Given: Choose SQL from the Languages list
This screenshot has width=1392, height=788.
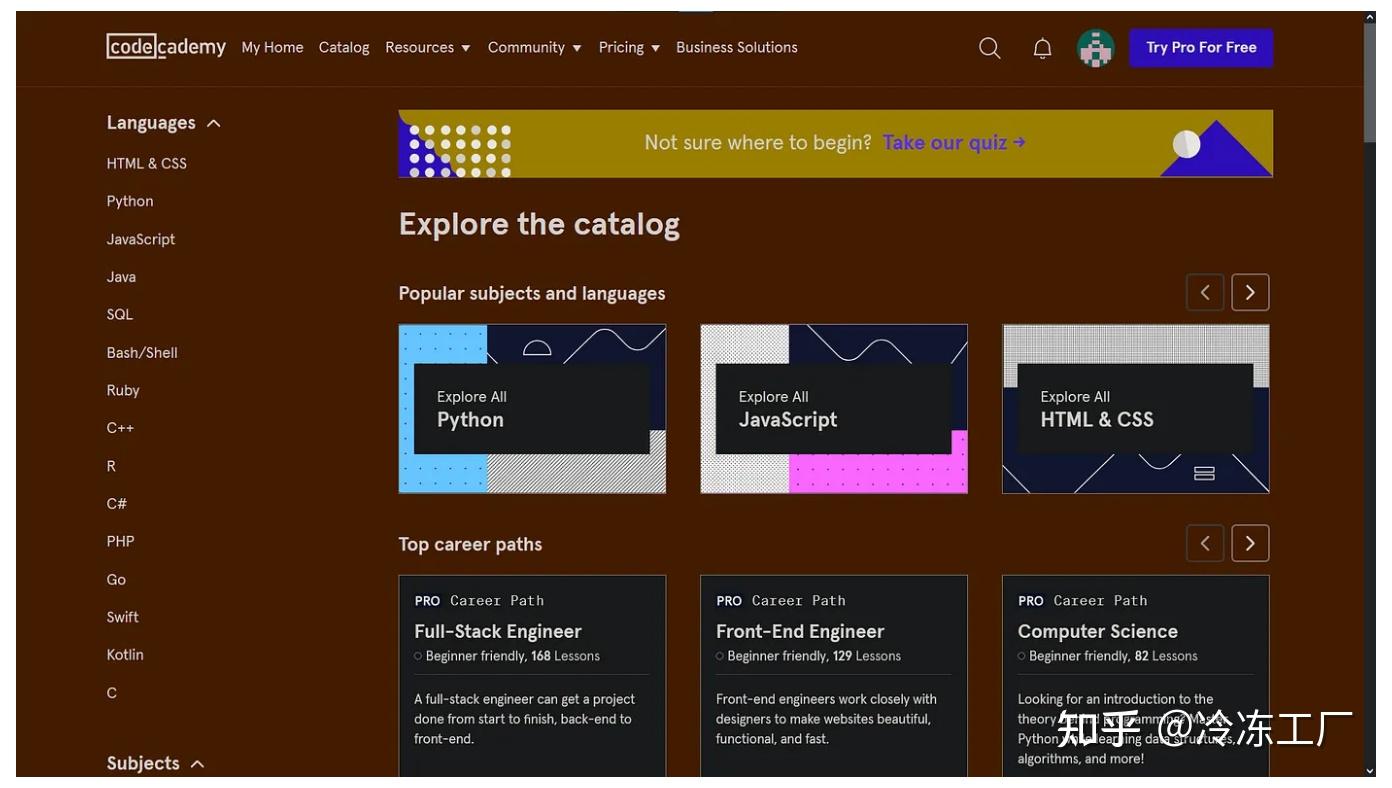Looking at the screenshot, I should (120, 314).
